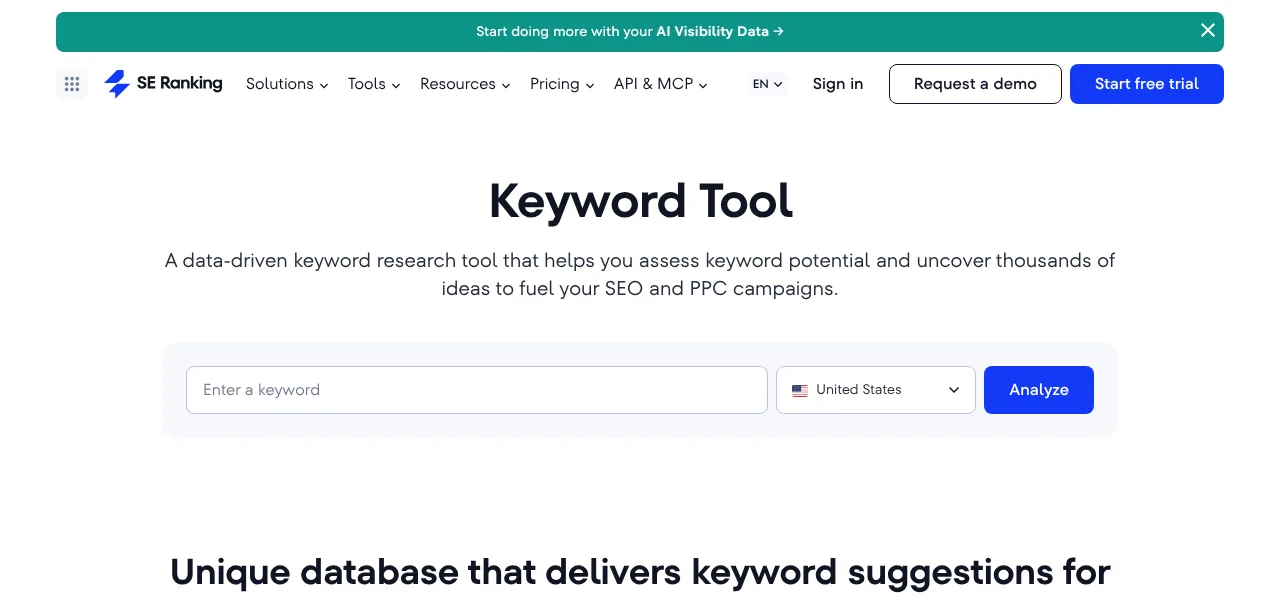Image resolution: width=1280 pixels, height=600 pixels.
Task: Open the Pricing menu
Action: point(562,84)
